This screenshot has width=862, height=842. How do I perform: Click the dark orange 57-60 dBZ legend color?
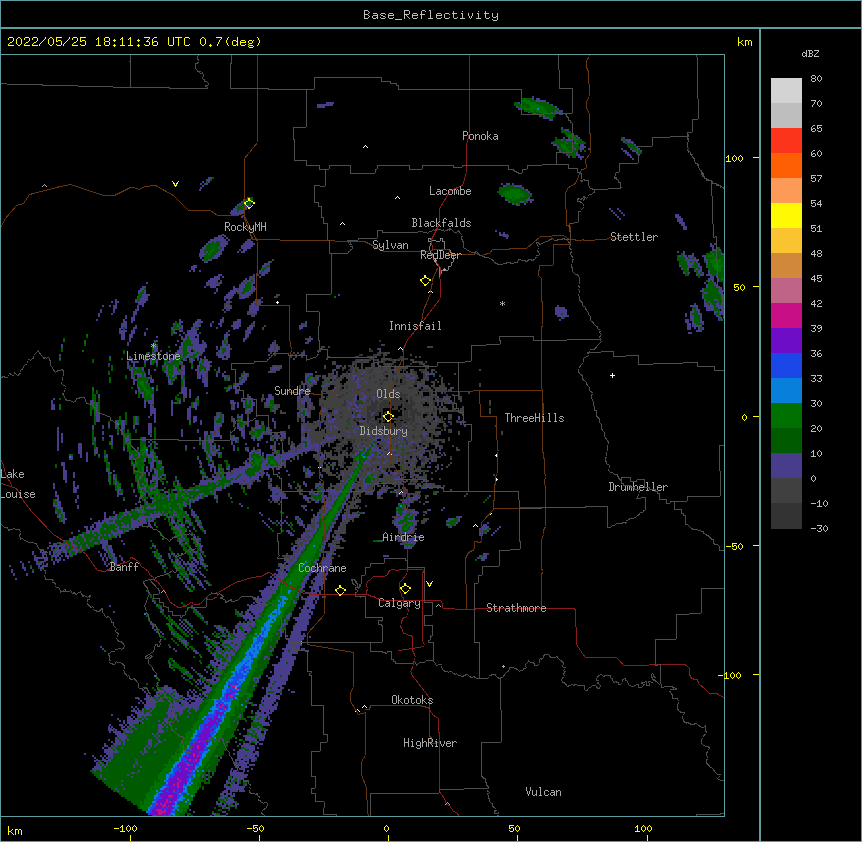coord(786,165)
